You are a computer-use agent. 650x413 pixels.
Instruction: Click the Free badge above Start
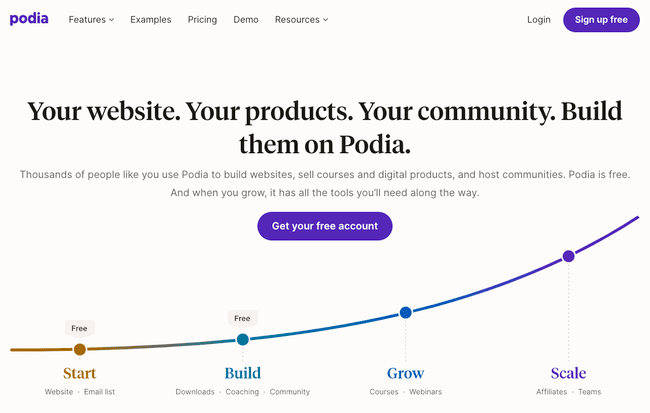click(80, 328)
